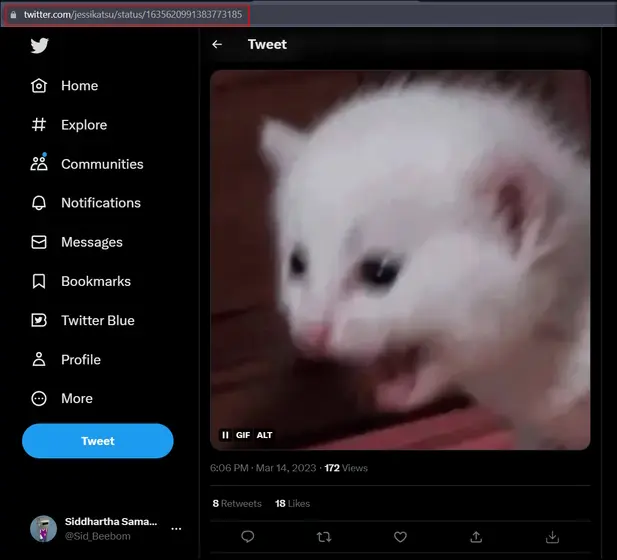
Task: Go to Communities in the sidebar
Action: tap(101, 164)
